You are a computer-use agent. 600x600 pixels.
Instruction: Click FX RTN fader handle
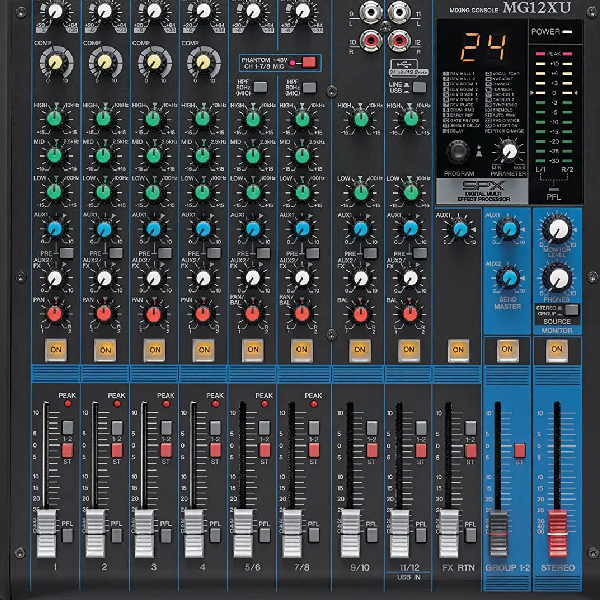(x=449, y=533)
